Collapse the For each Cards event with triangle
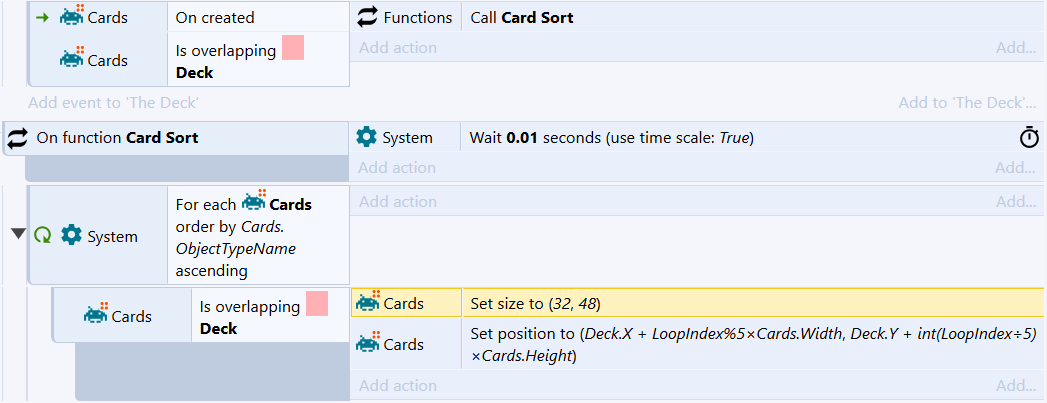Image resolution: width=1047 pixels, height=403 pixels. (18, 234)
